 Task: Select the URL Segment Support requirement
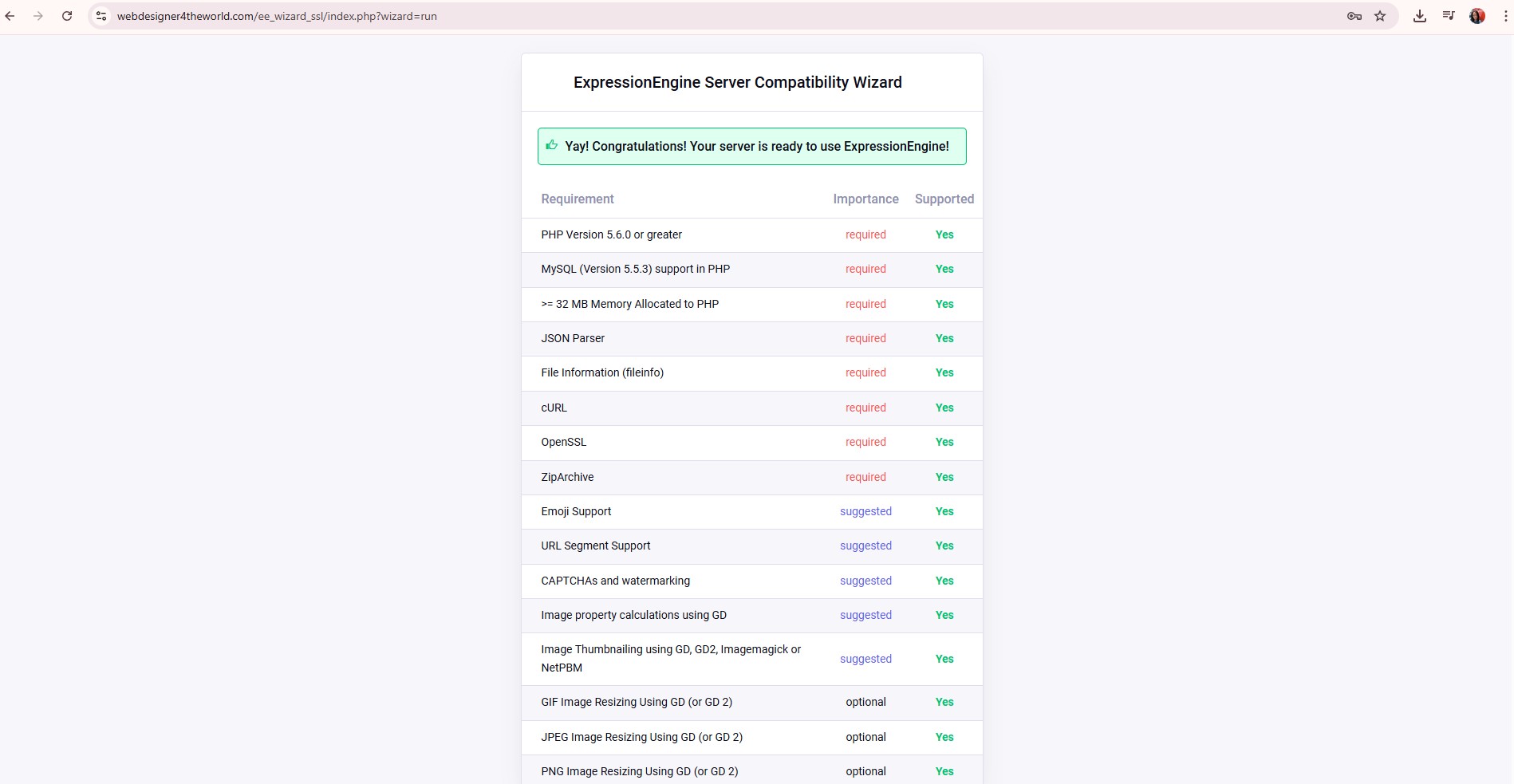pyautogui.click(x=596, y=546)
